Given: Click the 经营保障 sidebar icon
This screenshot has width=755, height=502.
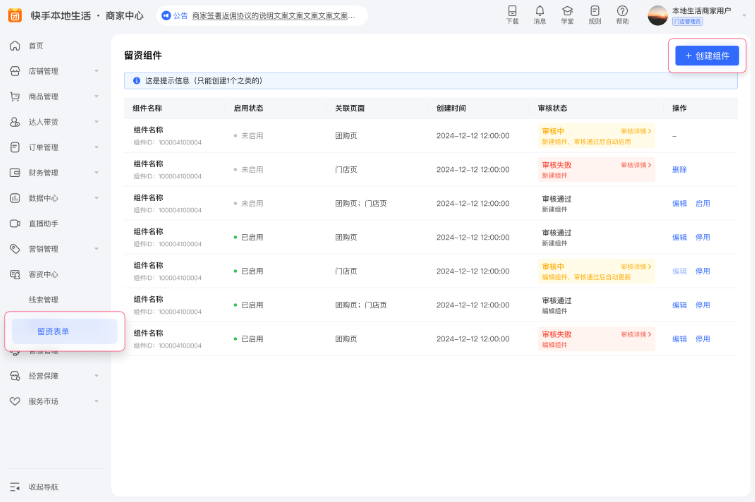Looking at the screenshot, I should pyautogui.click(x=15, y=376).
